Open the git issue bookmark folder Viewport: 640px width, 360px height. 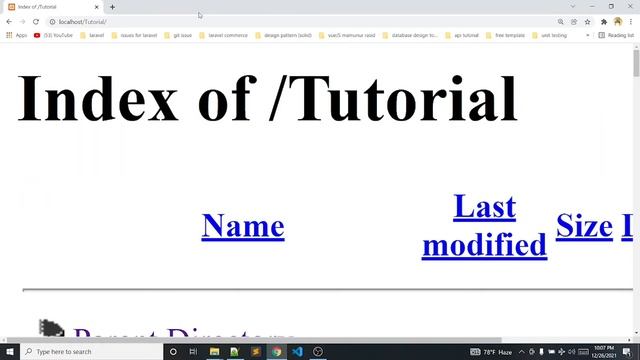178,36
